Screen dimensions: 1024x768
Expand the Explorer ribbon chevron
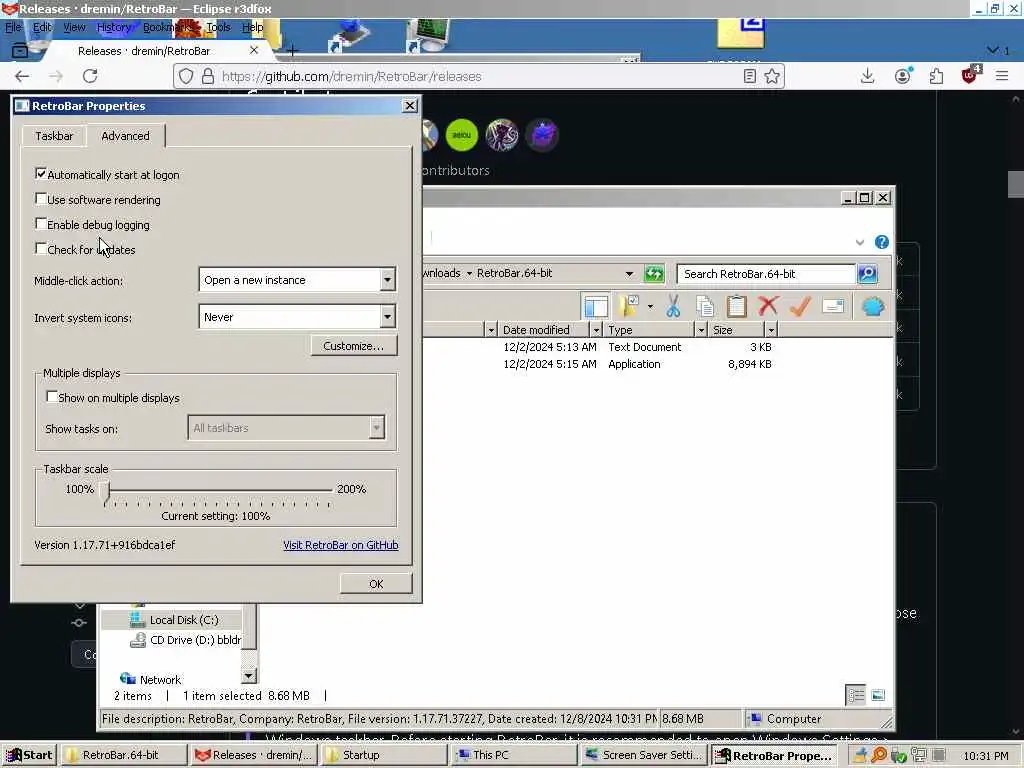pos(859,242)
